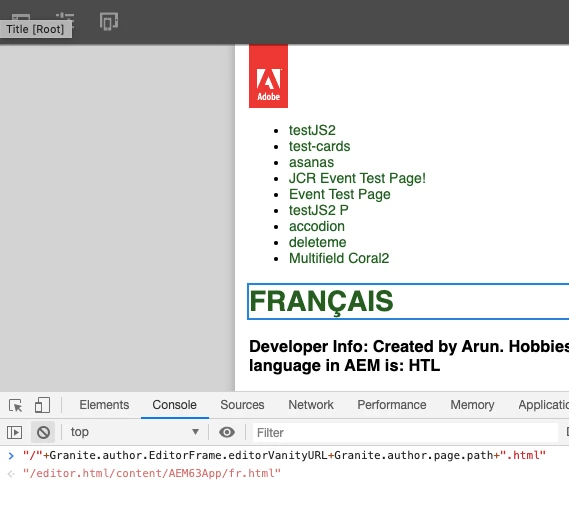Viewport: 569px width, 513px height.
Task: Click the Adobe logo image
Action: 268,76
